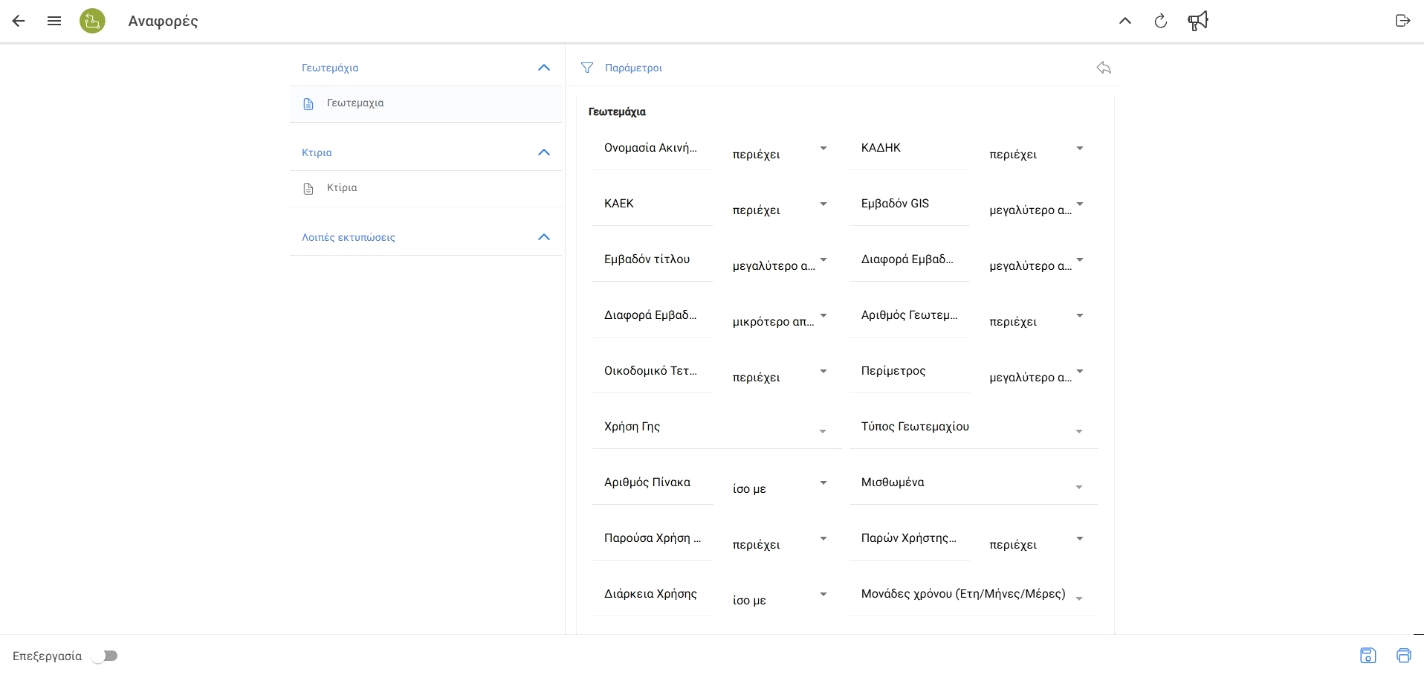Click the logout icon

1402,21
